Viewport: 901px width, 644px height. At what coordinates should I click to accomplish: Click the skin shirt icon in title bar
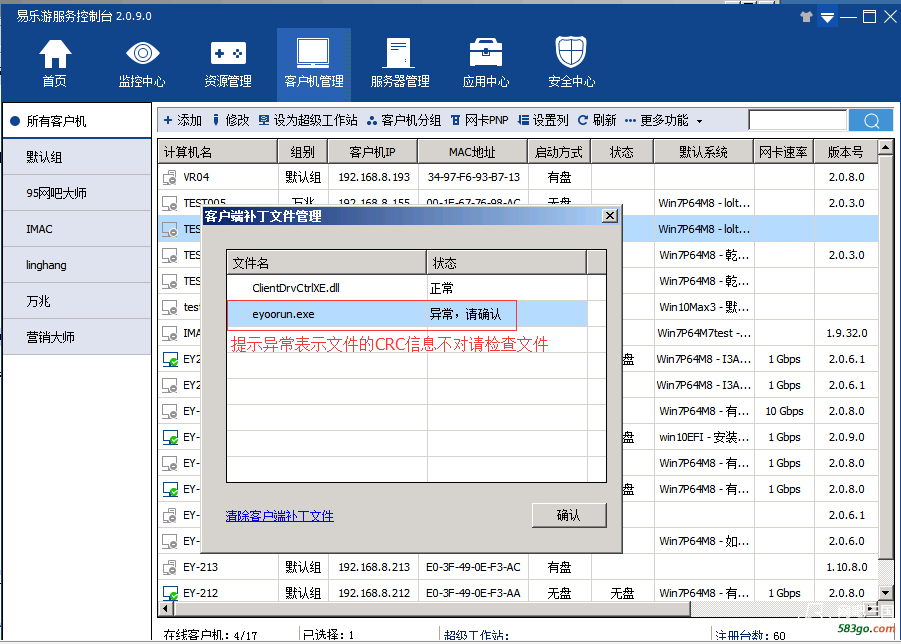(x=807, y=17)
